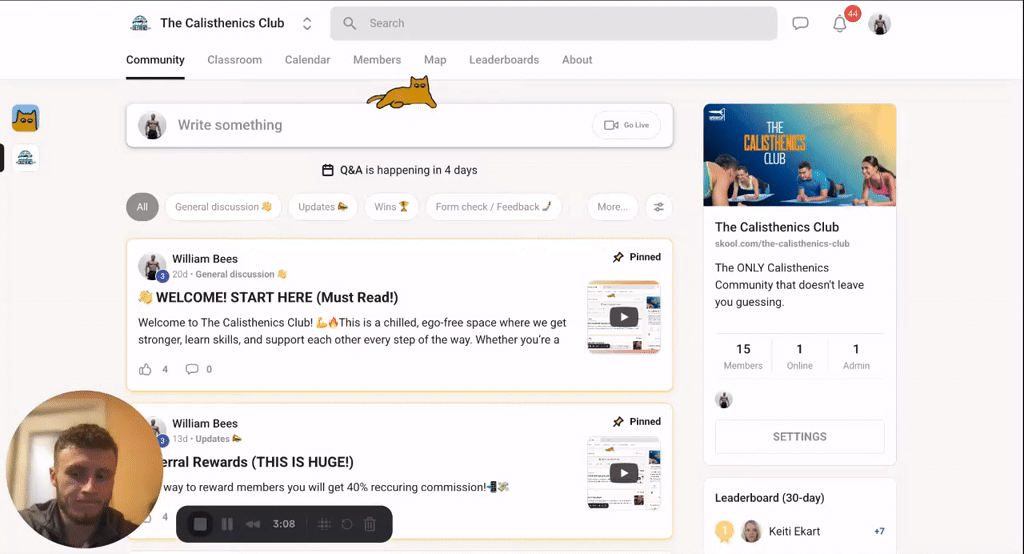Open the Calendar tab
Screen dimensions: 1024x554
click(308, 60)
